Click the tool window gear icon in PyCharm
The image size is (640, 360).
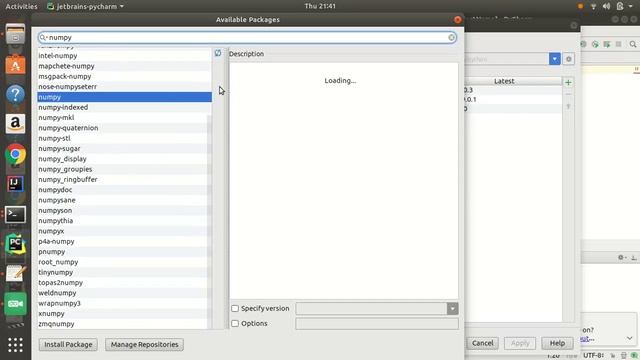tap(621, 258)
